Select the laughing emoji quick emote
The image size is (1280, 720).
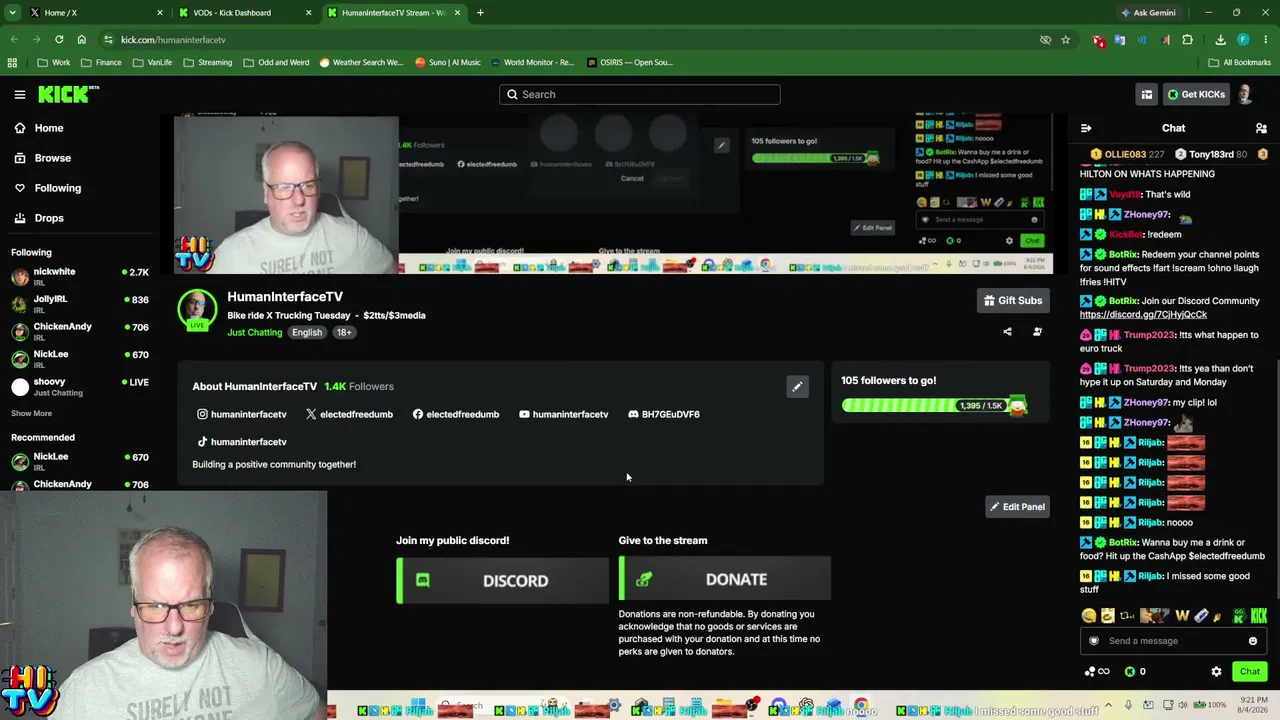tap(1089, 616)
